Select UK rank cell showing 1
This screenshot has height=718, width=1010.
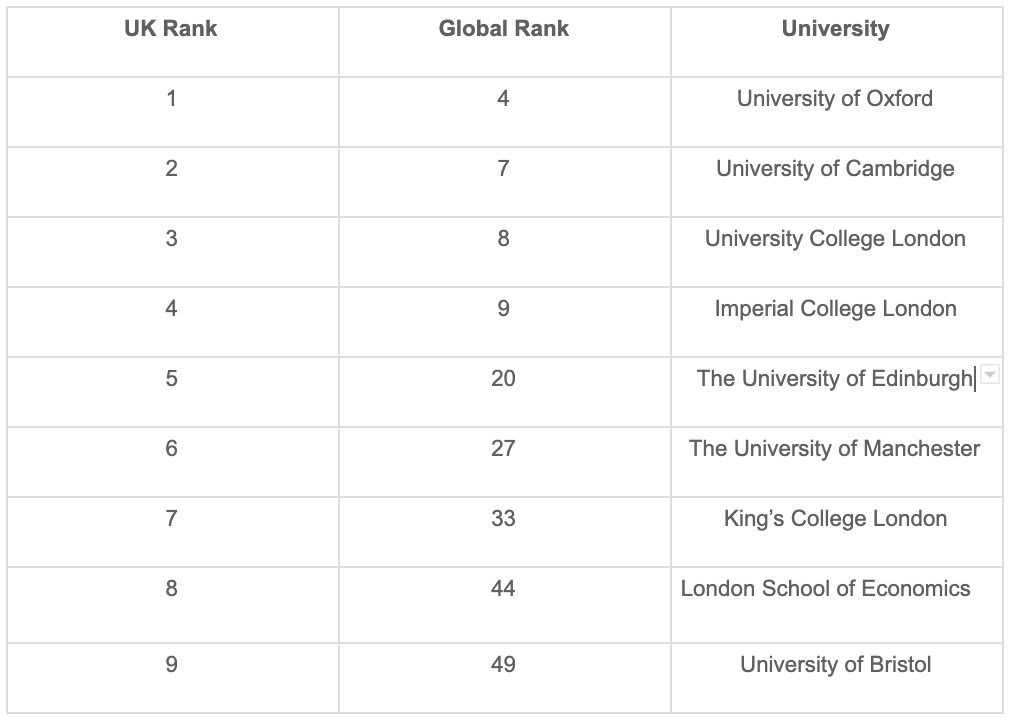(x=173, y=112)
